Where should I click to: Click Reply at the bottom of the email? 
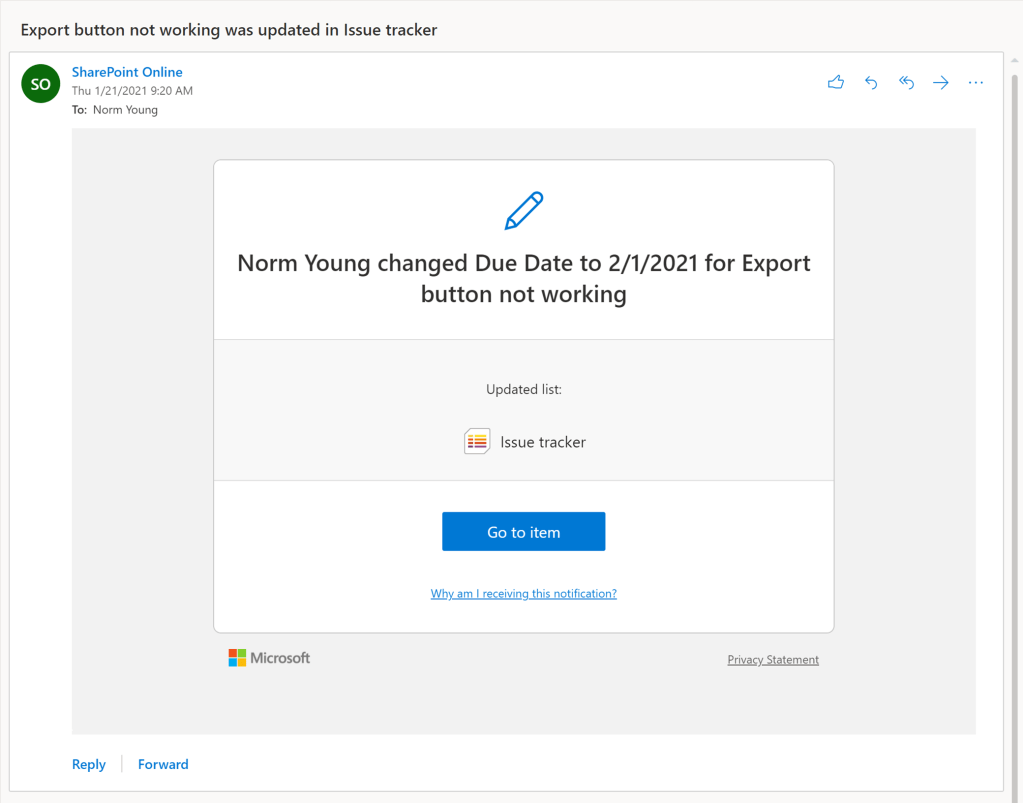[x=88, y=764]
